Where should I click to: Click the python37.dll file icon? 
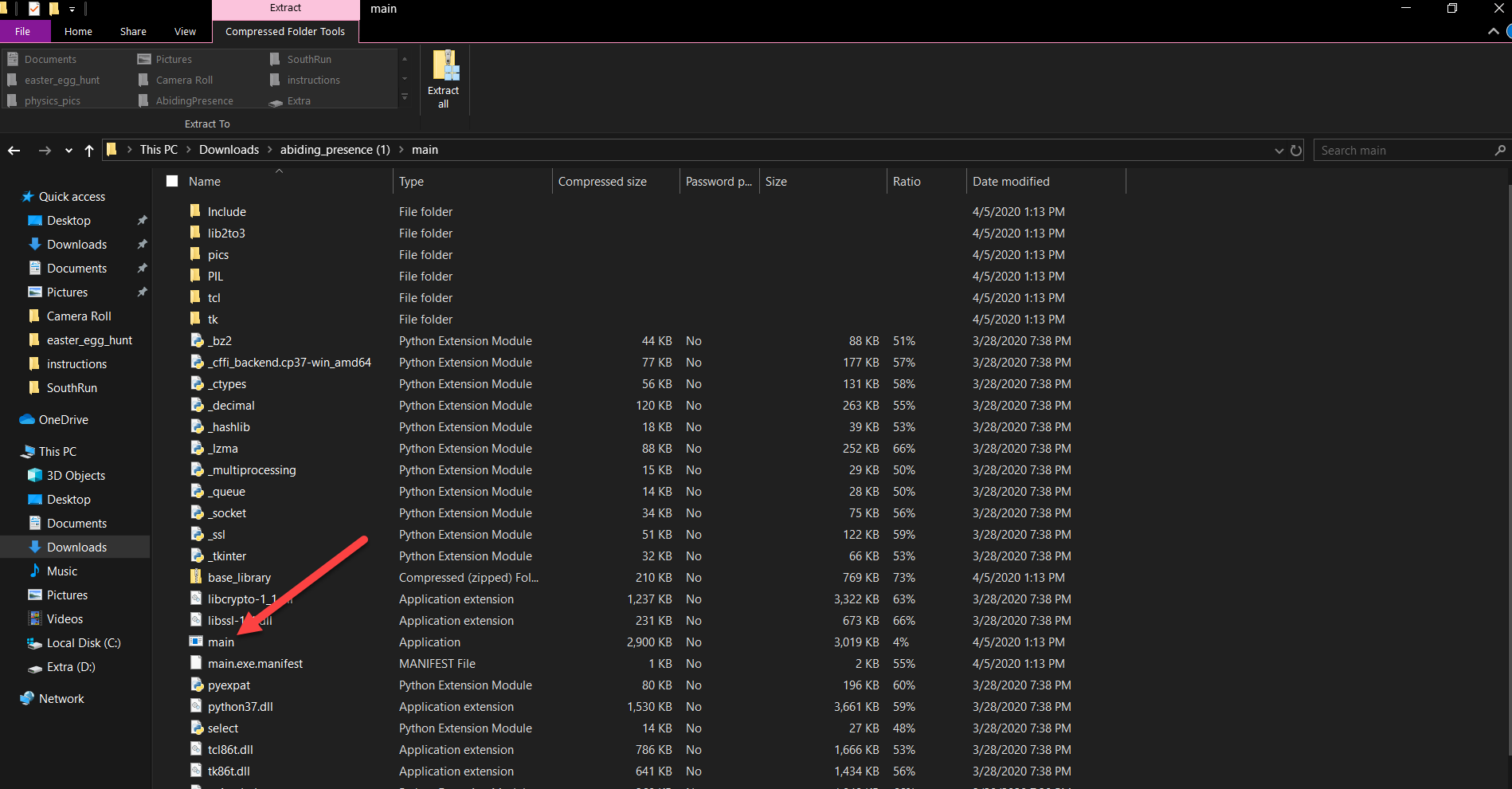click(x=196, y=706)
